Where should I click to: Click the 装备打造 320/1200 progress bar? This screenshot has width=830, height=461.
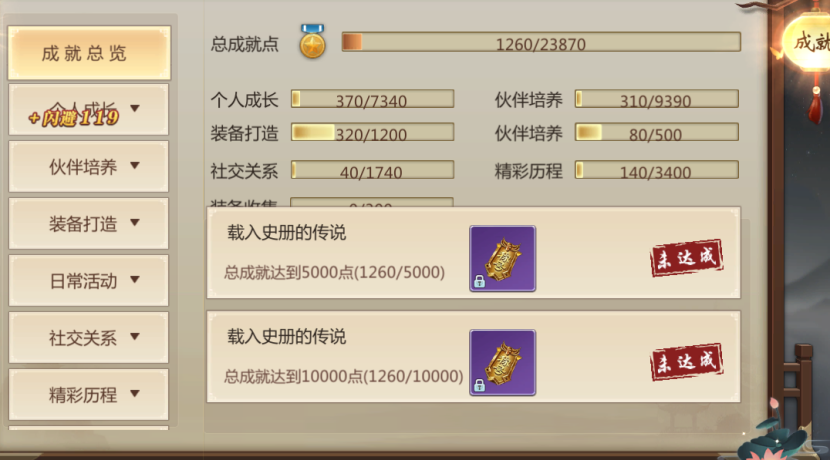coord(372,132)
